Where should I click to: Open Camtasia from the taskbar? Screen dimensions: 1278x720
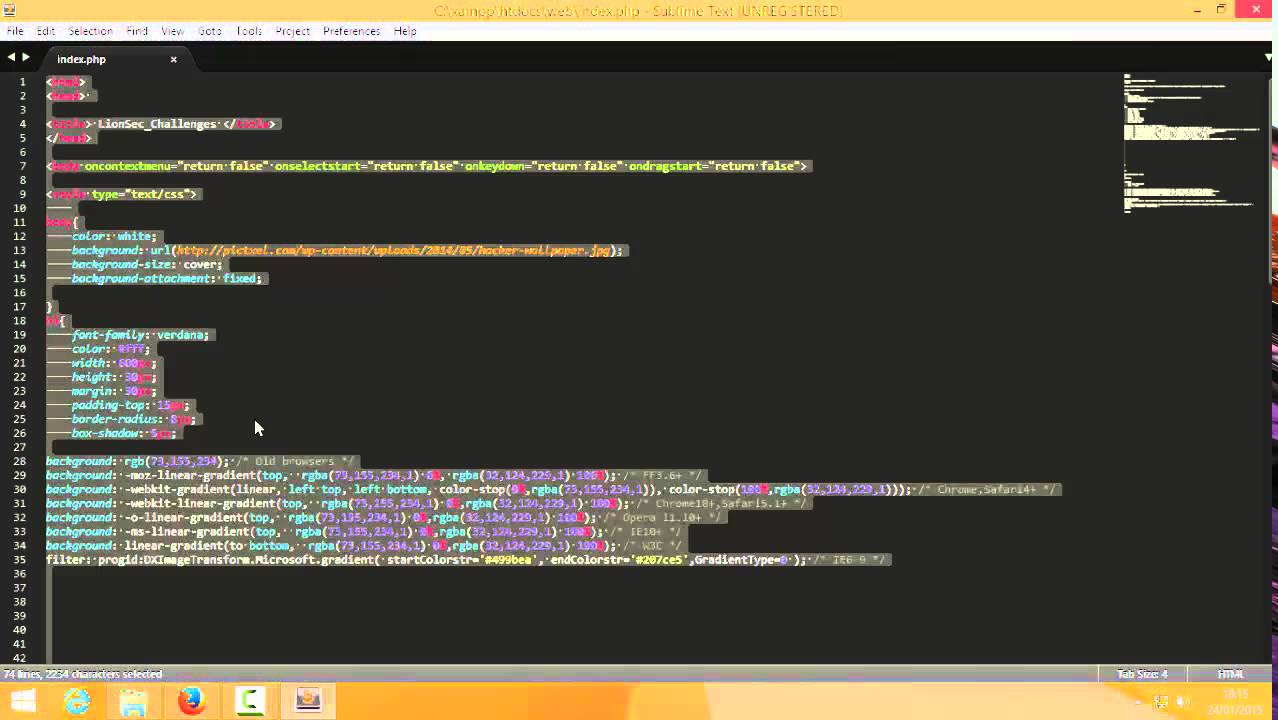[248, 700]
